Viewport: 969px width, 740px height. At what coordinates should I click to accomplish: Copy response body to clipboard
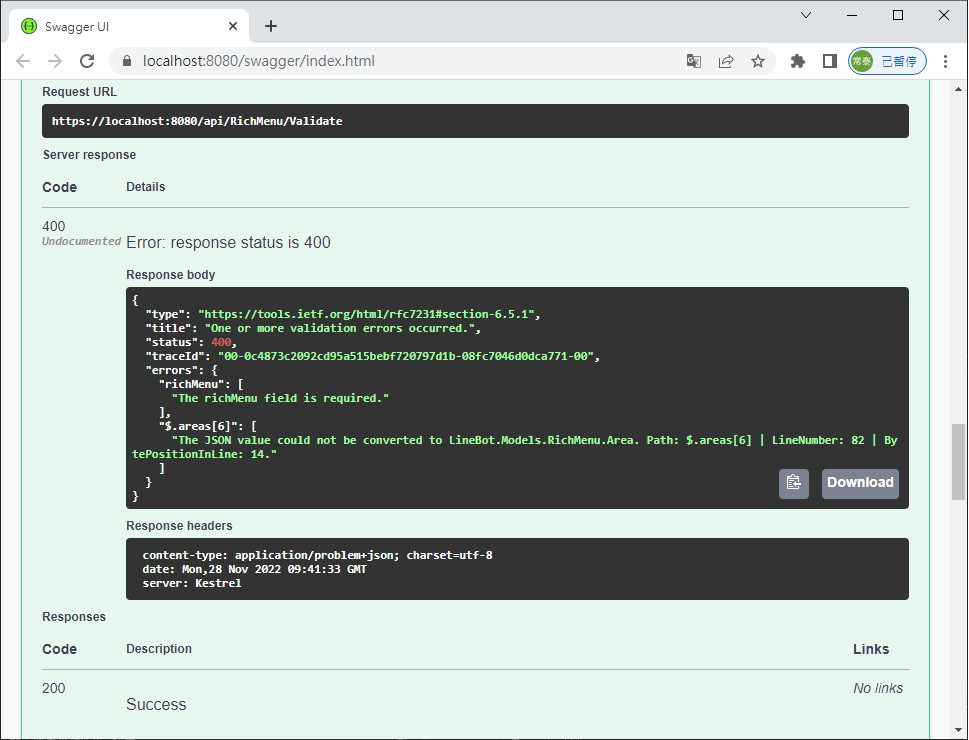pos(793,483)
